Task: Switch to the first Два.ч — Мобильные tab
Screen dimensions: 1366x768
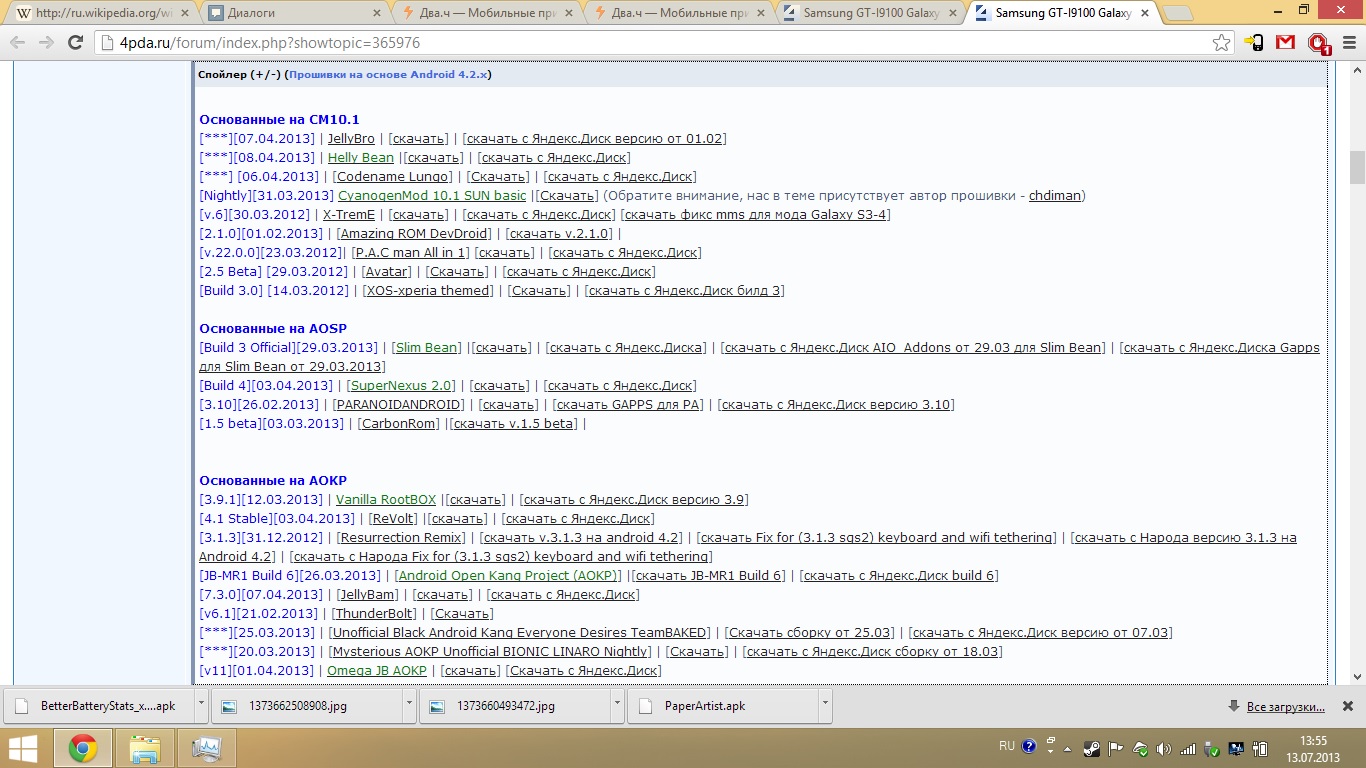Action: [486, 14]
